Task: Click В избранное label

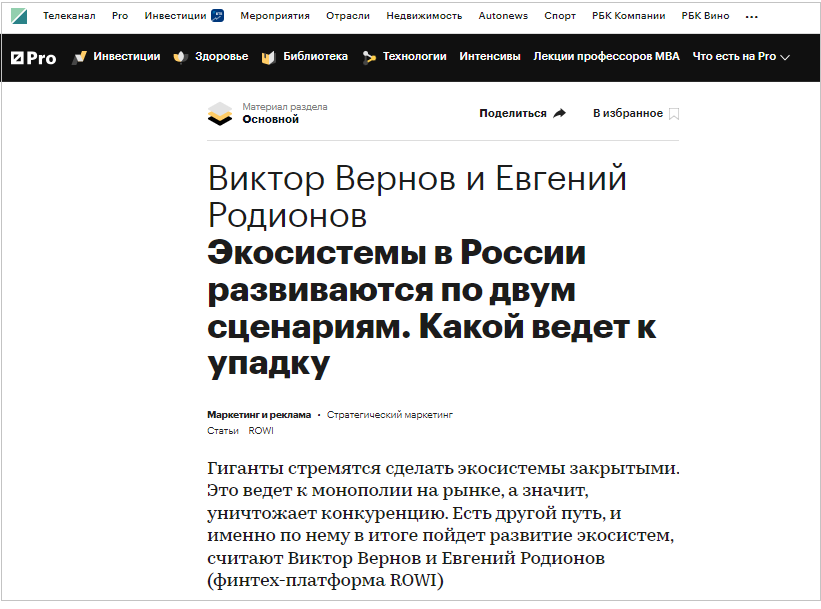Action: 628,113
